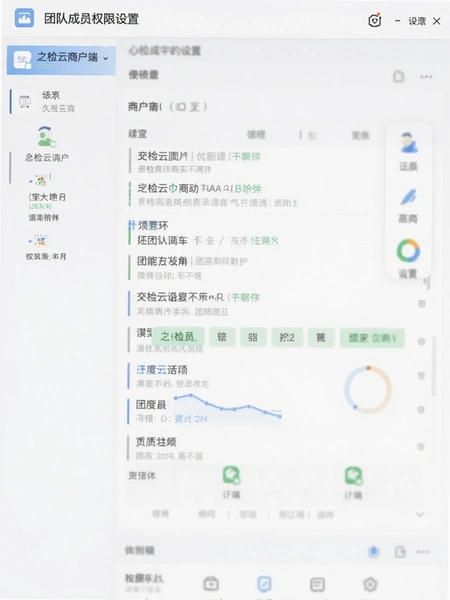Click the 之检员 green tag
This screenshot has height=600, width=450.
click(x=178, y=337)
